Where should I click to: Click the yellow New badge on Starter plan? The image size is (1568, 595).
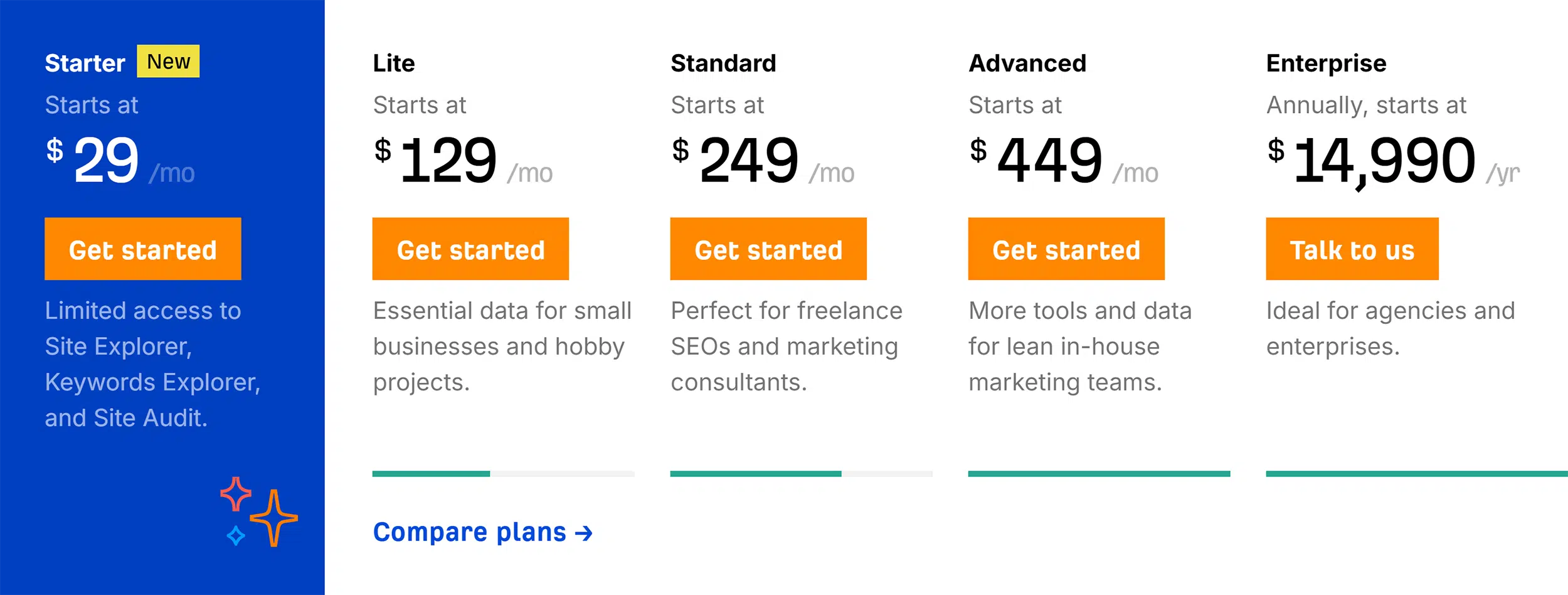pos(168,61)
